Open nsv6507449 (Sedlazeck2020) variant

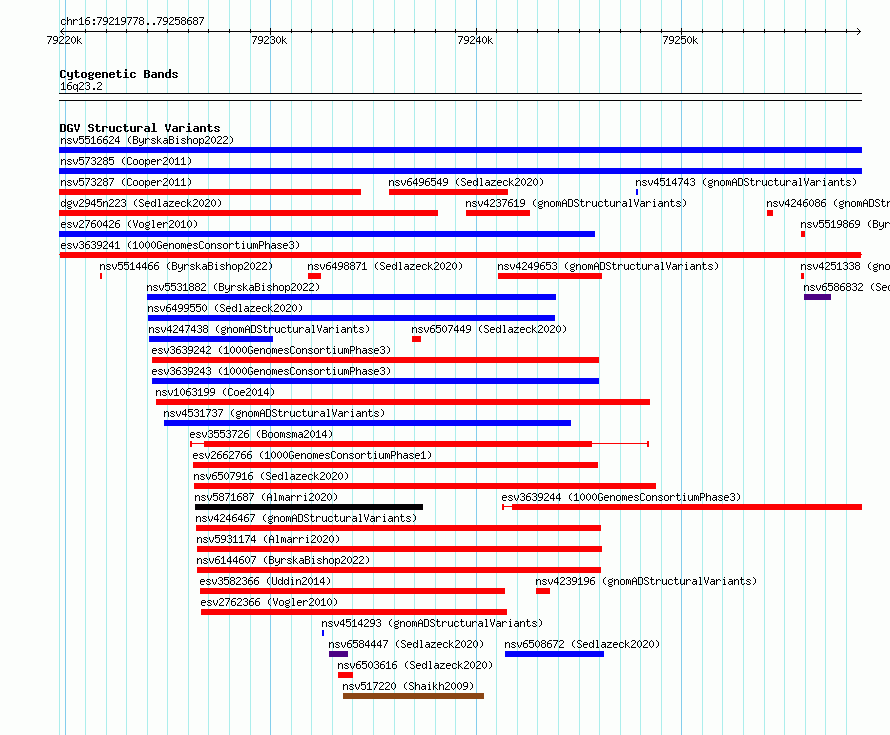pyautogui.click(x=489, y=329)
